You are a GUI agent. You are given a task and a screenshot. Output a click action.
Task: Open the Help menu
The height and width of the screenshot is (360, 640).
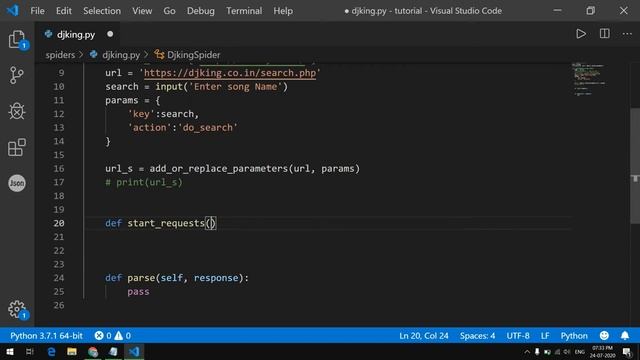pyautogui.click(x=283, y=11)
